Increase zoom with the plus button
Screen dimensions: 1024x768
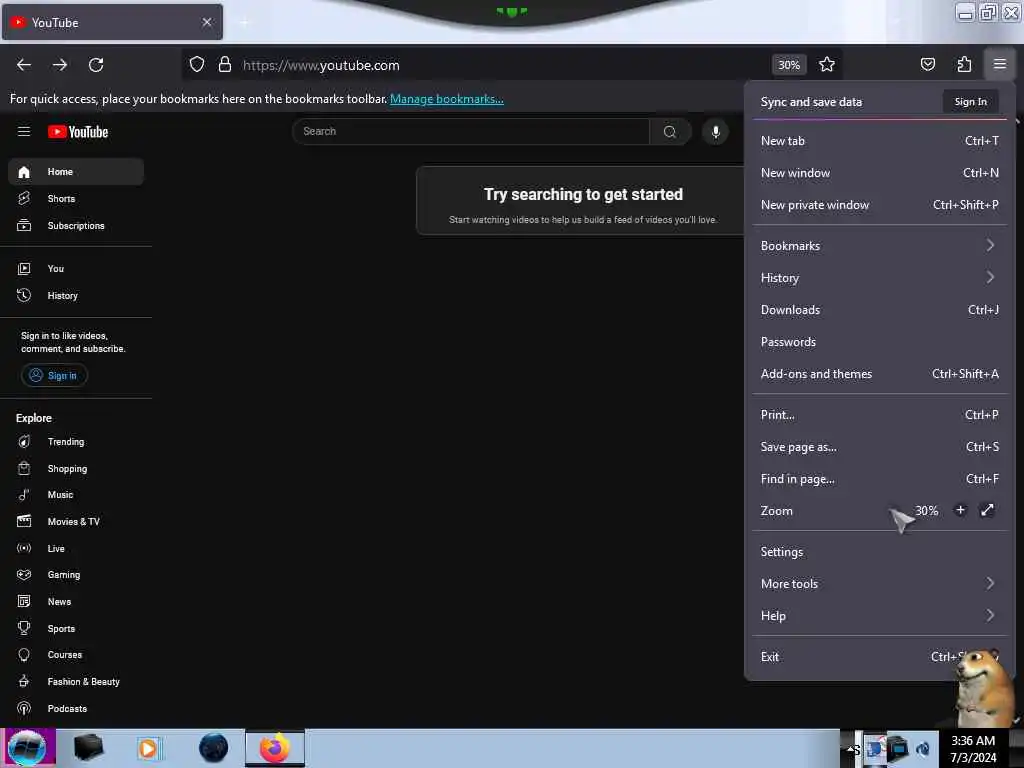(960, 510)
